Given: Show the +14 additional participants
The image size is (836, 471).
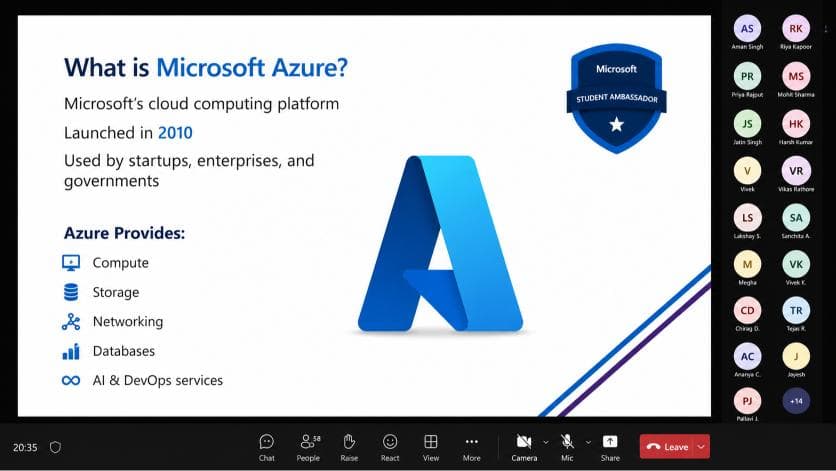Looking at the screenshot, I should coord(796,401).
